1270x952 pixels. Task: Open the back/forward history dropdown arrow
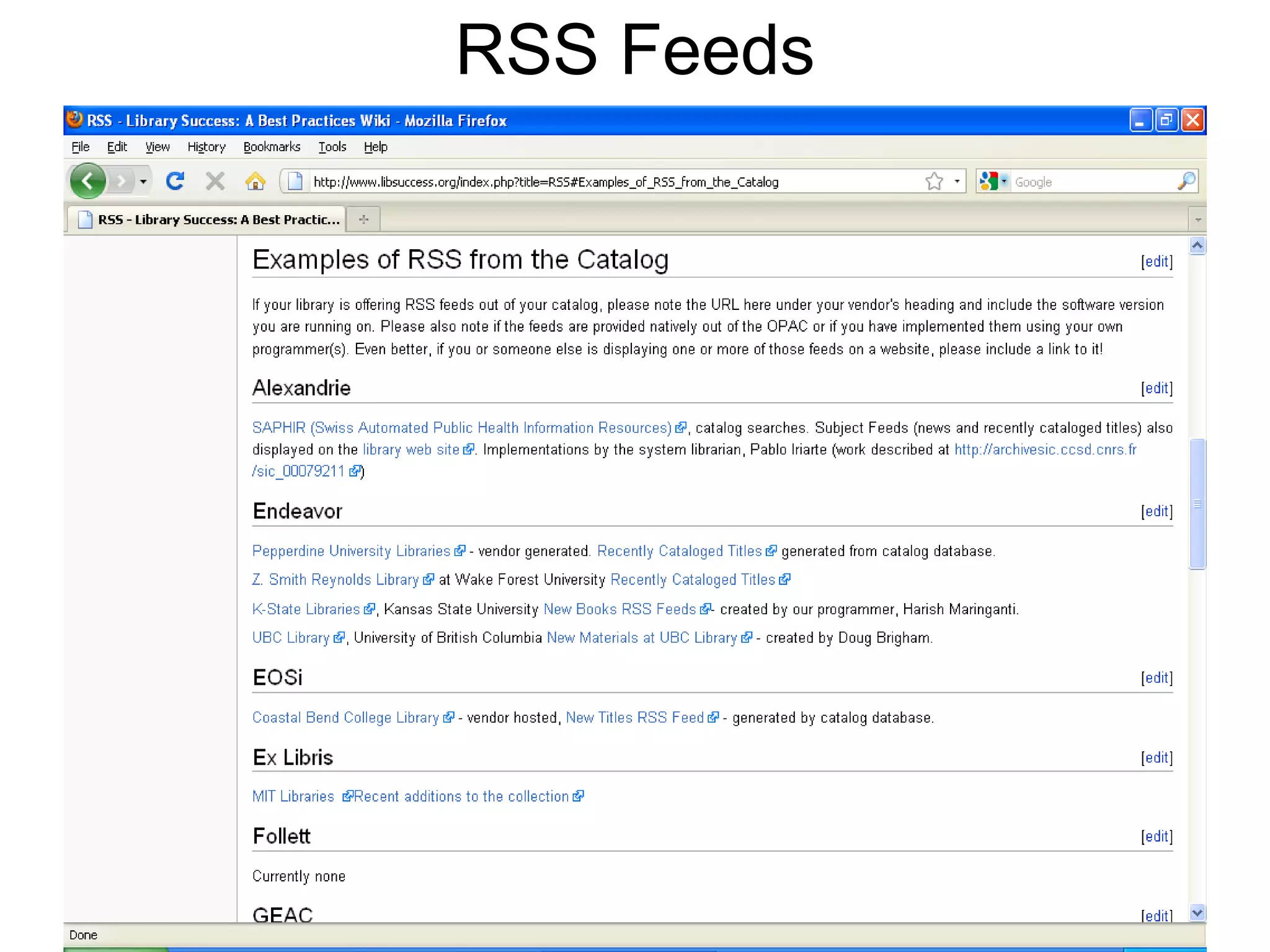pyautogui.click(x=143, y=182)
